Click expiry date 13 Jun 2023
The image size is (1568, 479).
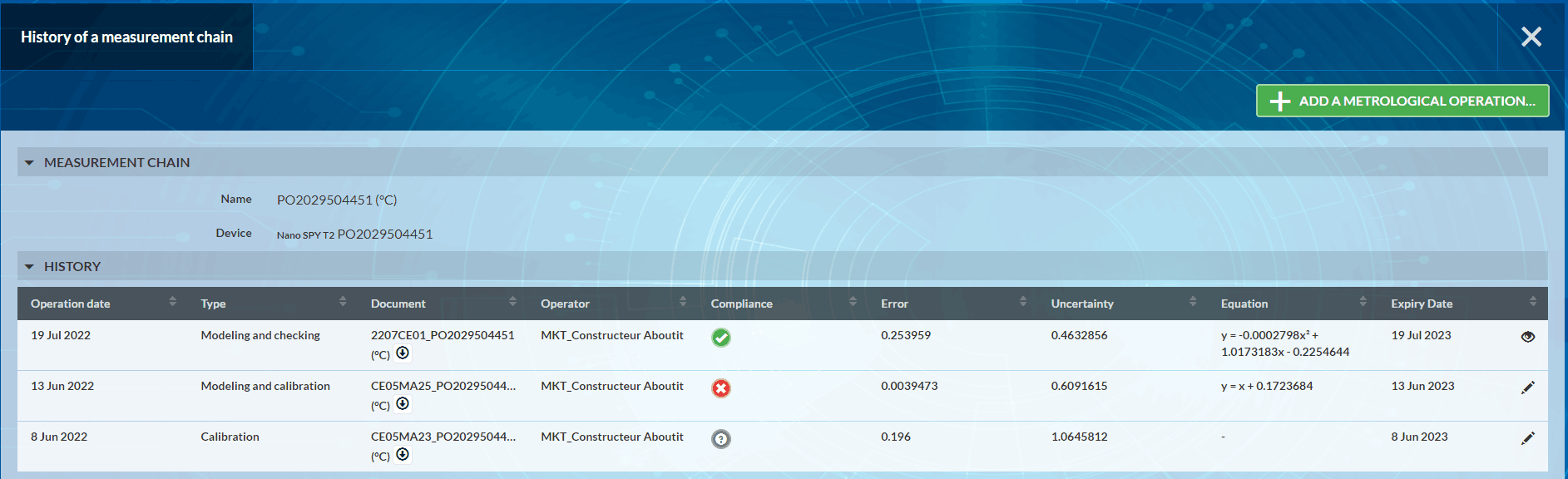[1422, 386]
